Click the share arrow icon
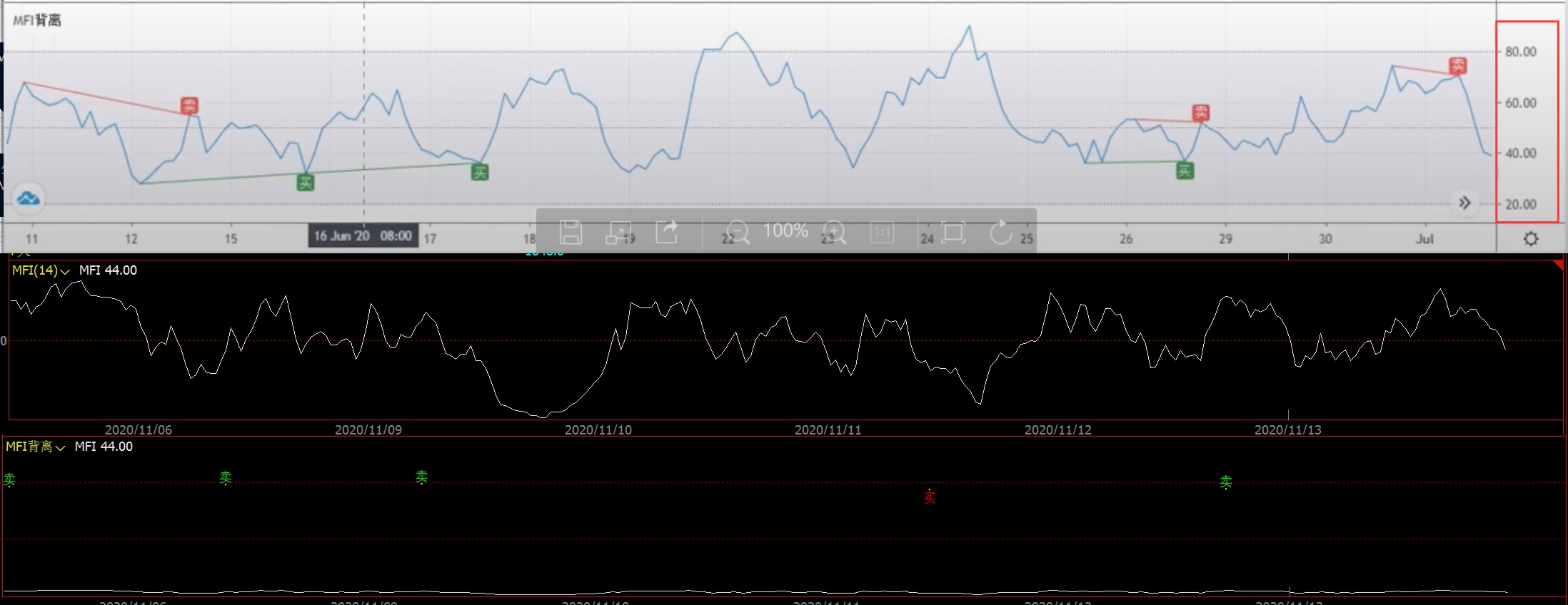Viewport: 1568px width, 605px height. (667, 232)
